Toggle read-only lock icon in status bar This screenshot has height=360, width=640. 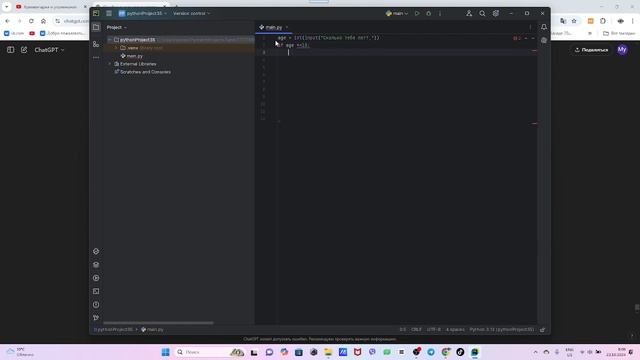pyautogui.click(x=542, y=330)
